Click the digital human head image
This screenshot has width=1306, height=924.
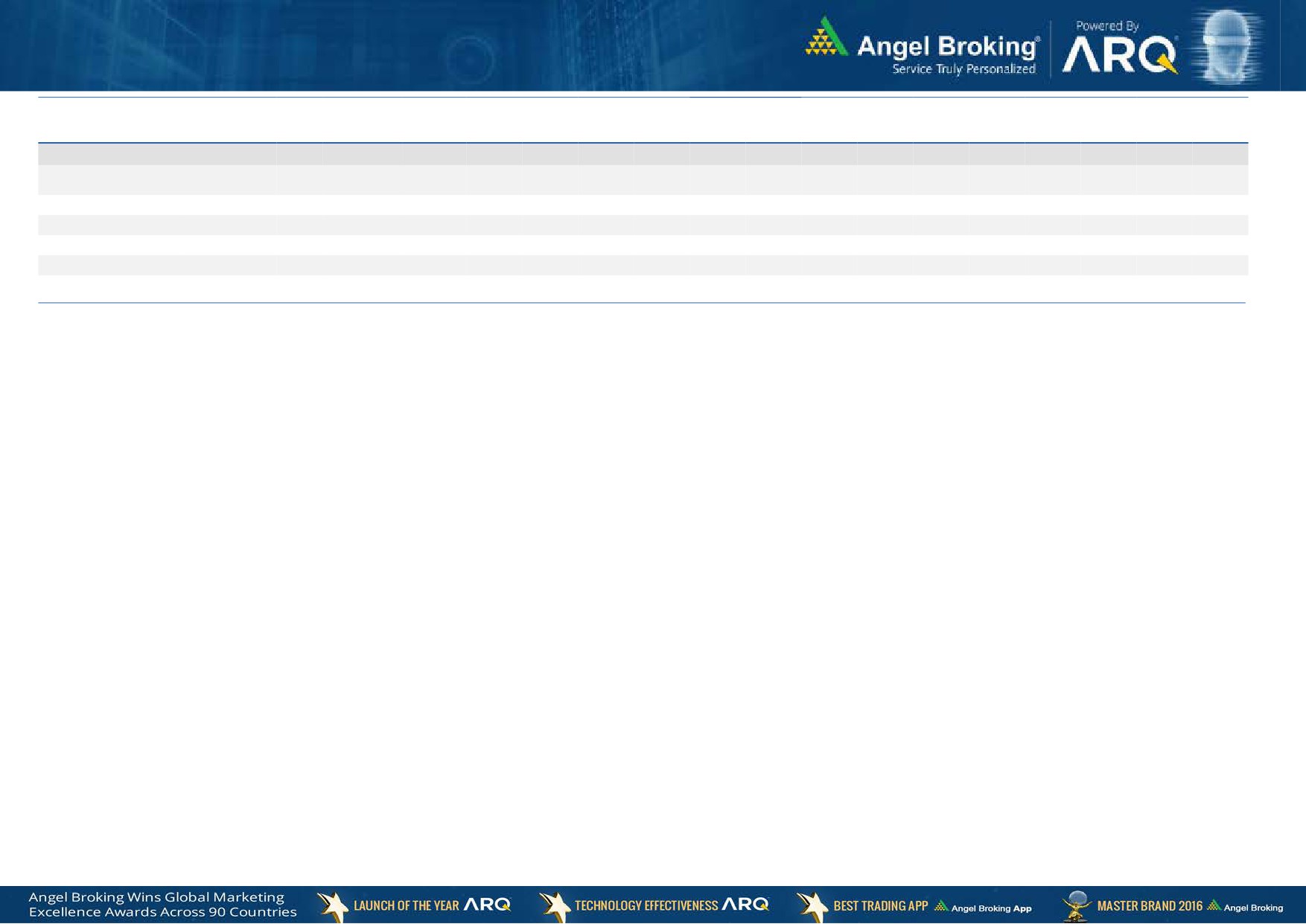(1226, 45)
